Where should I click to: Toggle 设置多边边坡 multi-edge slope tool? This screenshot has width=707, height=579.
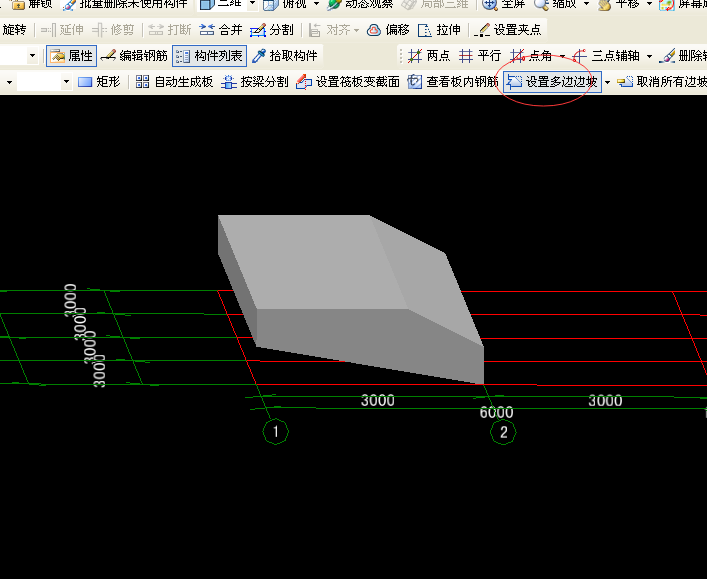point(552,82)
